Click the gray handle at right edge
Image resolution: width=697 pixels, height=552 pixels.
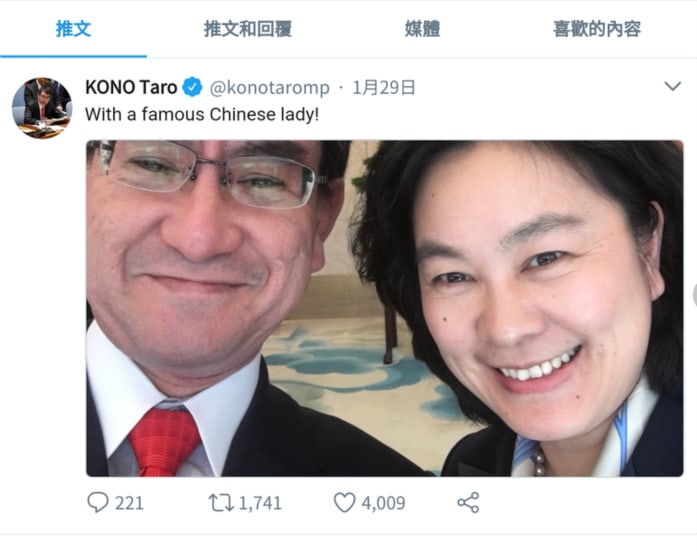coord(694,295)
